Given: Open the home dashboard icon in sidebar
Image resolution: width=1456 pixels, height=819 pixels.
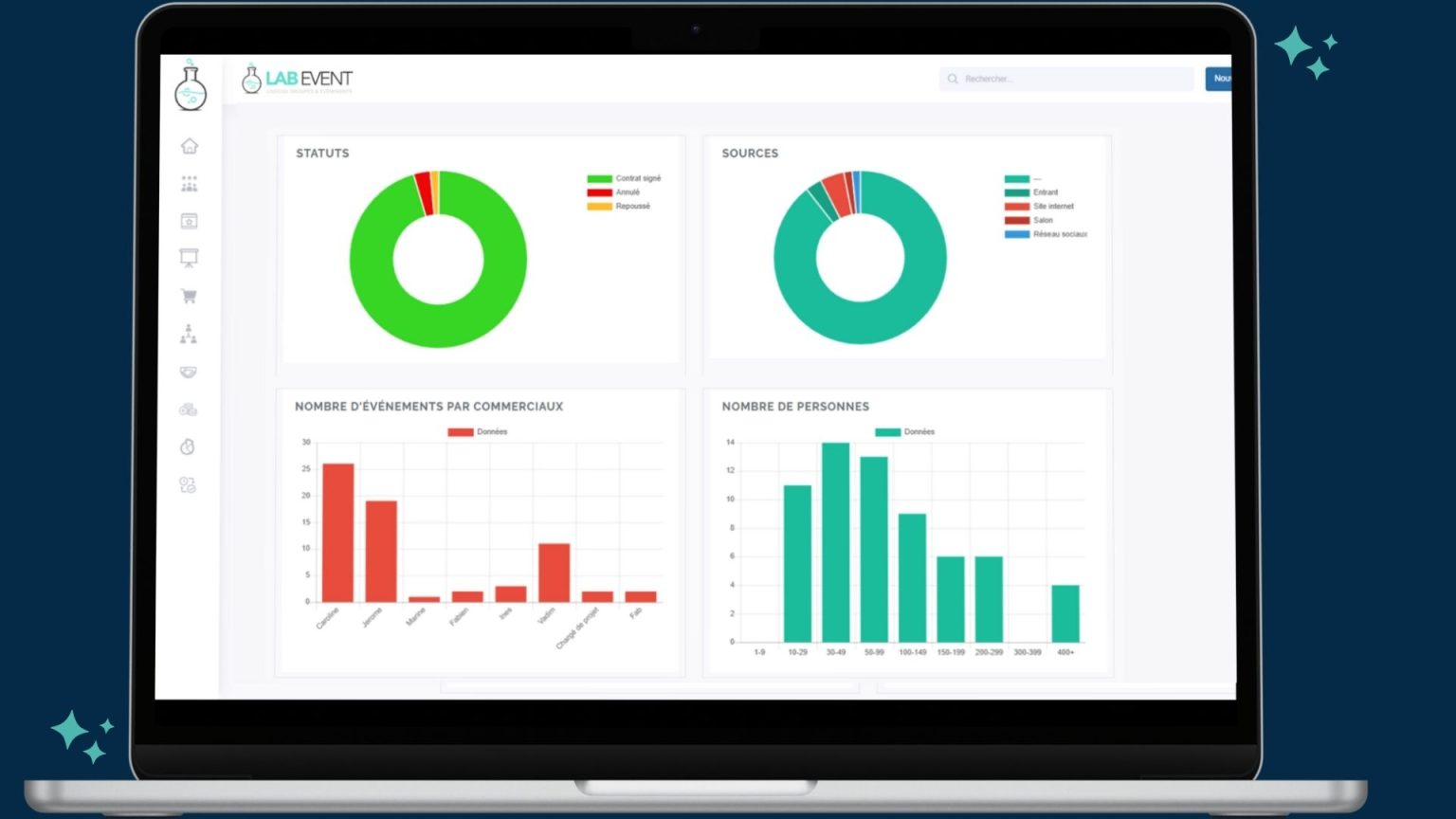Looking at the screenshot, I should pos(190,145).
